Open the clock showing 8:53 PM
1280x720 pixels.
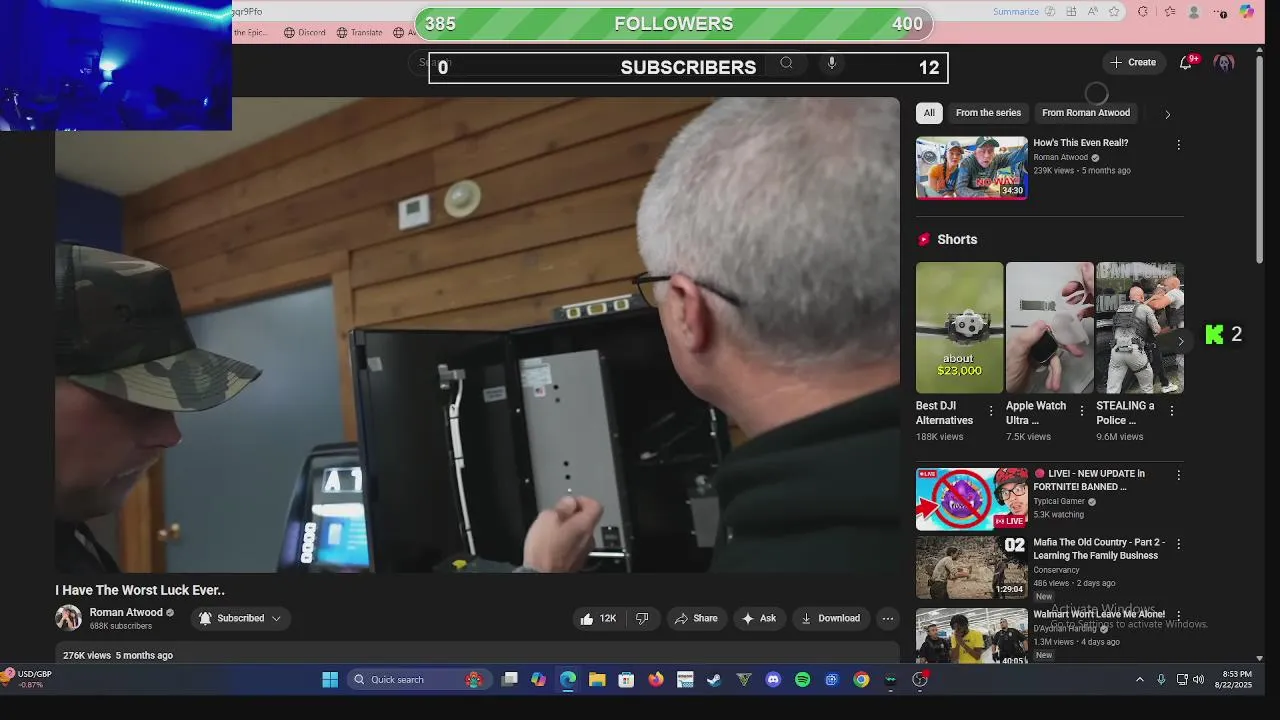pos(1233,680)
